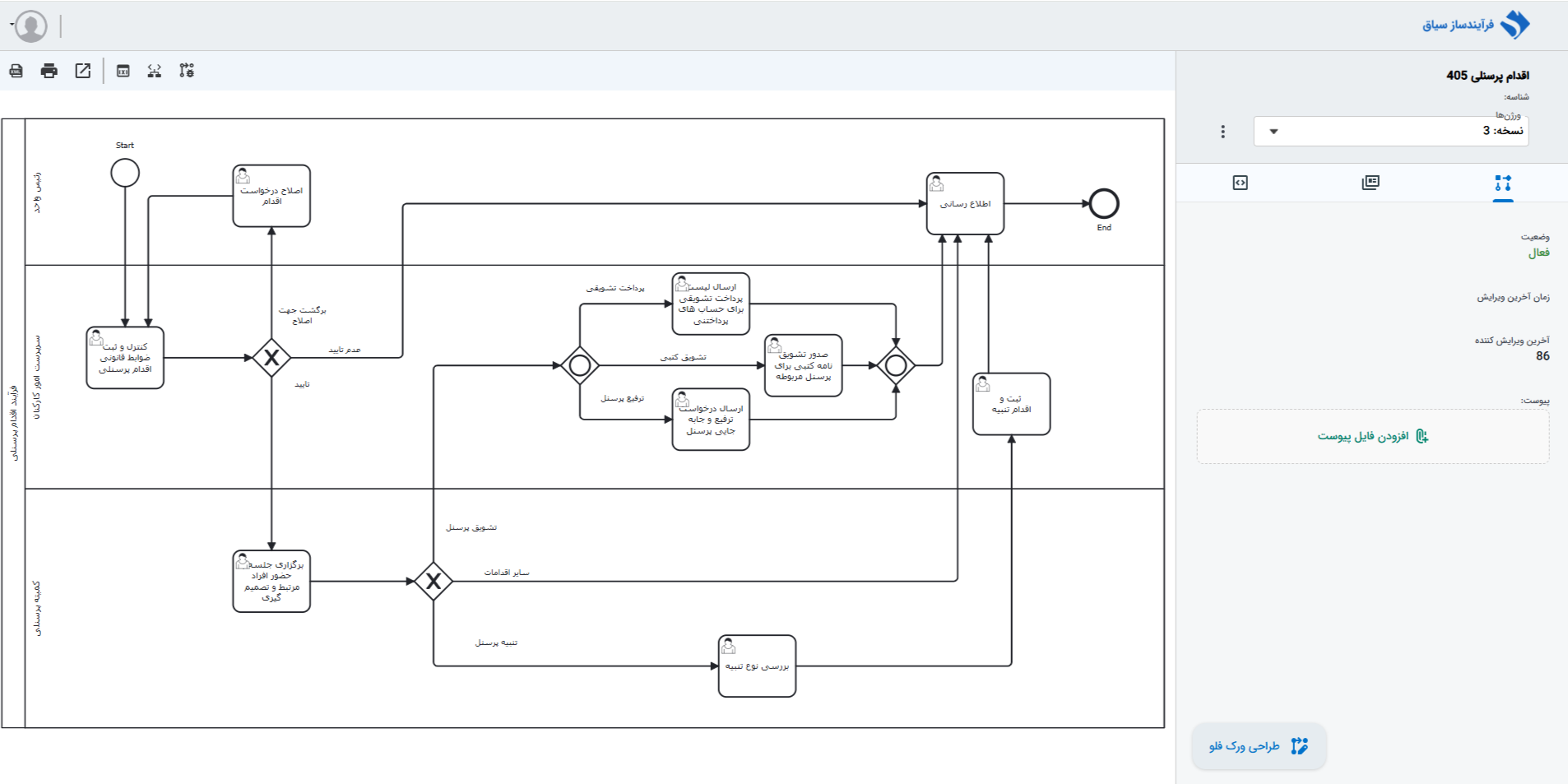
Task: Click the workflow designer button
Action: click(1259, 746)
